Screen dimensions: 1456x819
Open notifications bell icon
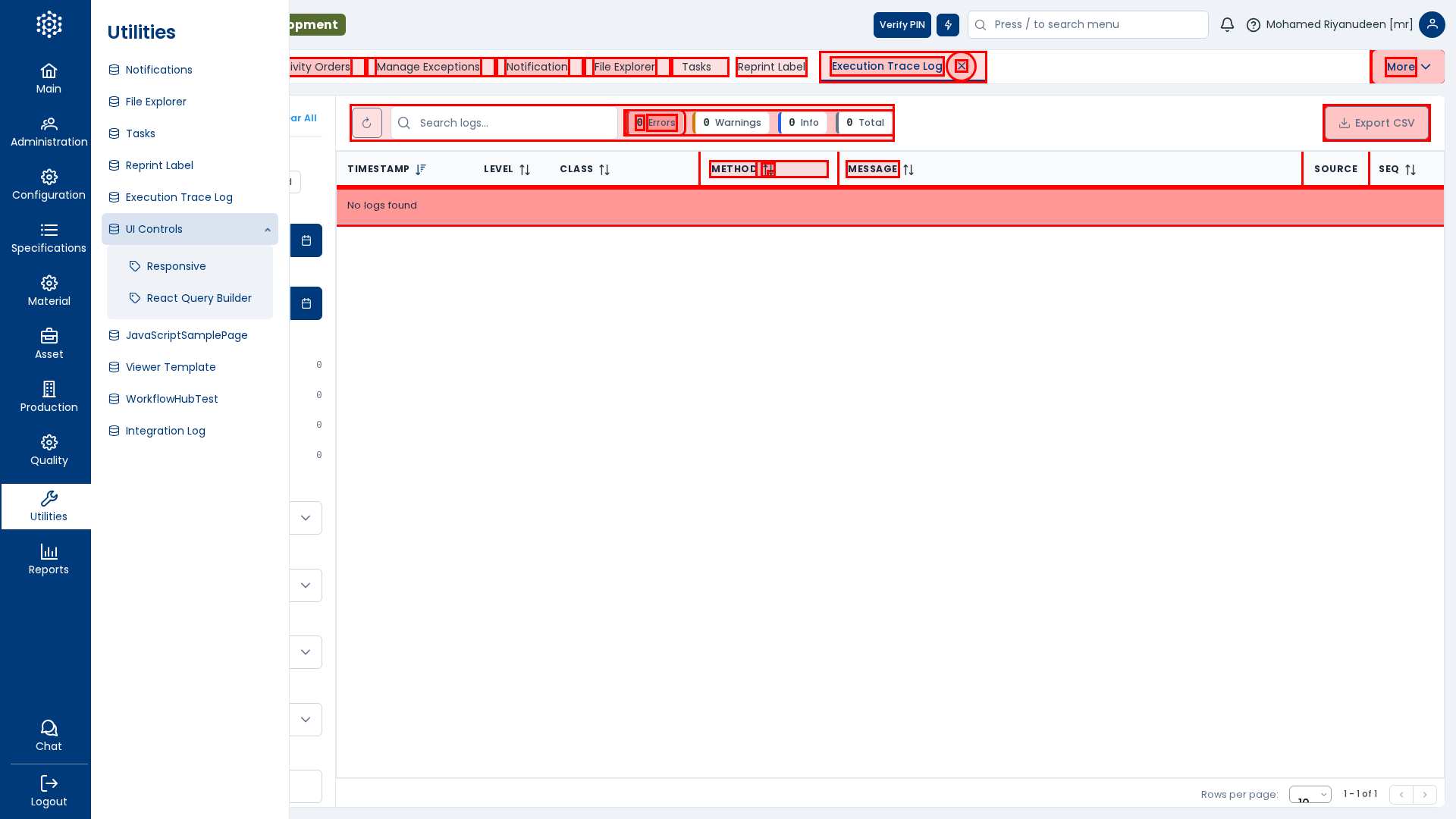coord(1227,25)
